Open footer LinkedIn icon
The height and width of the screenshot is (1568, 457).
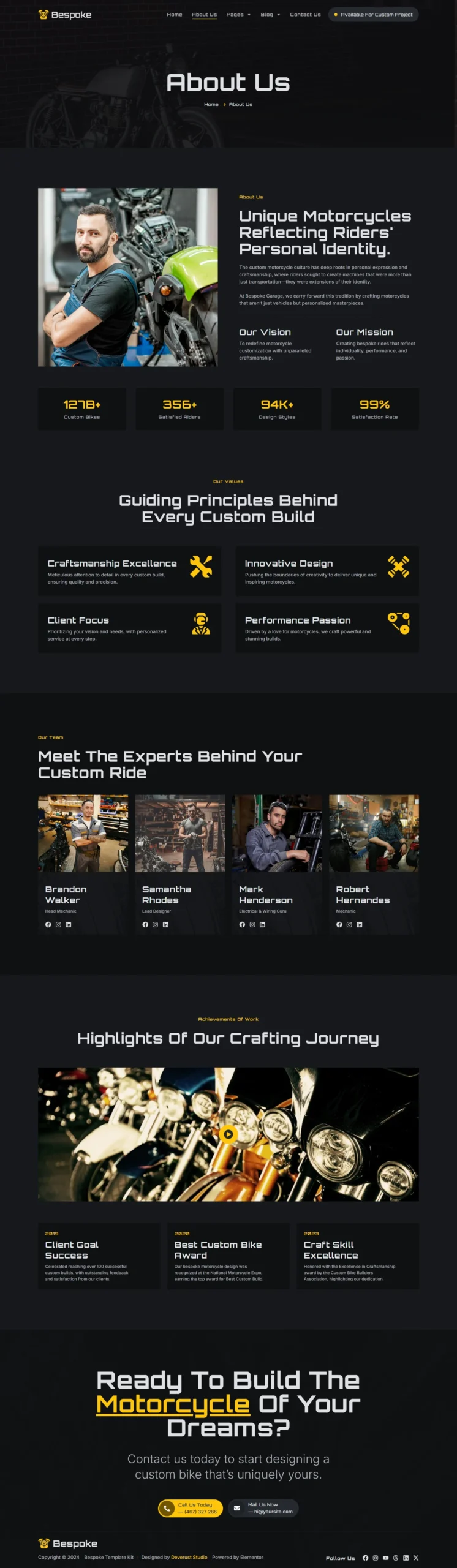[406, 1558]
